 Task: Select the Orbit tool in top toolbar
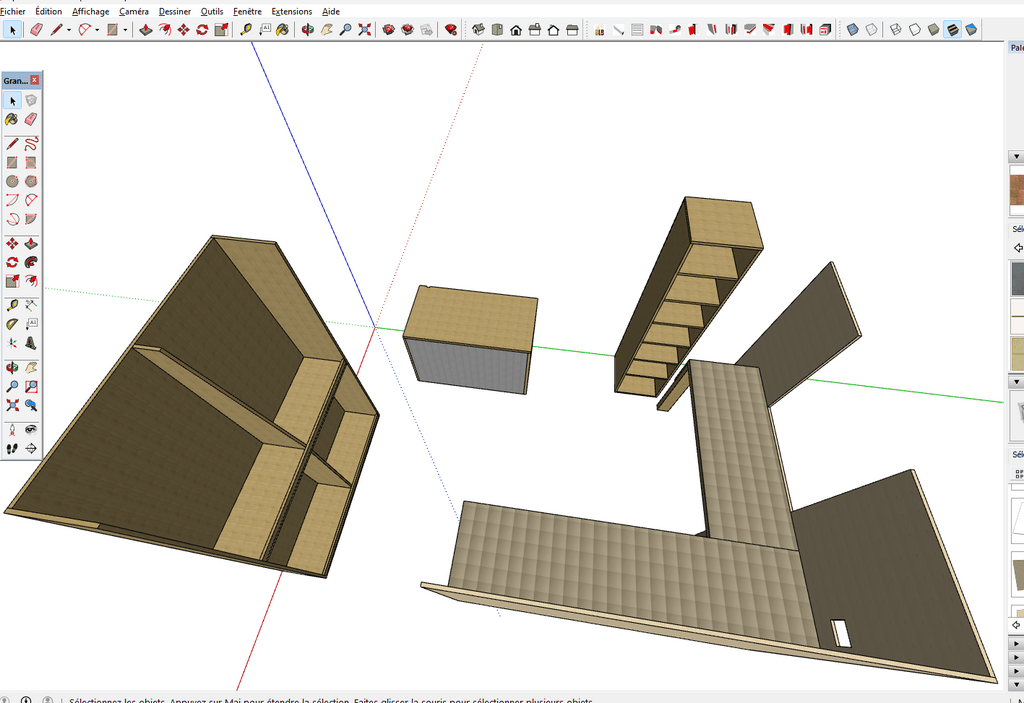(308, 30)
